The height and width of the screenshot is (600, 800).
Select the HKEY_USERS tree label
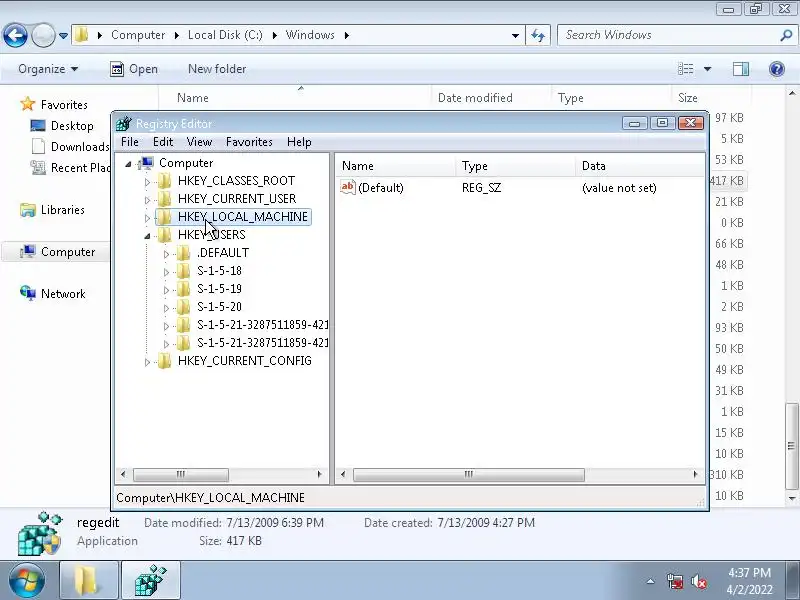pyautogui.click(x=212, y=235)
